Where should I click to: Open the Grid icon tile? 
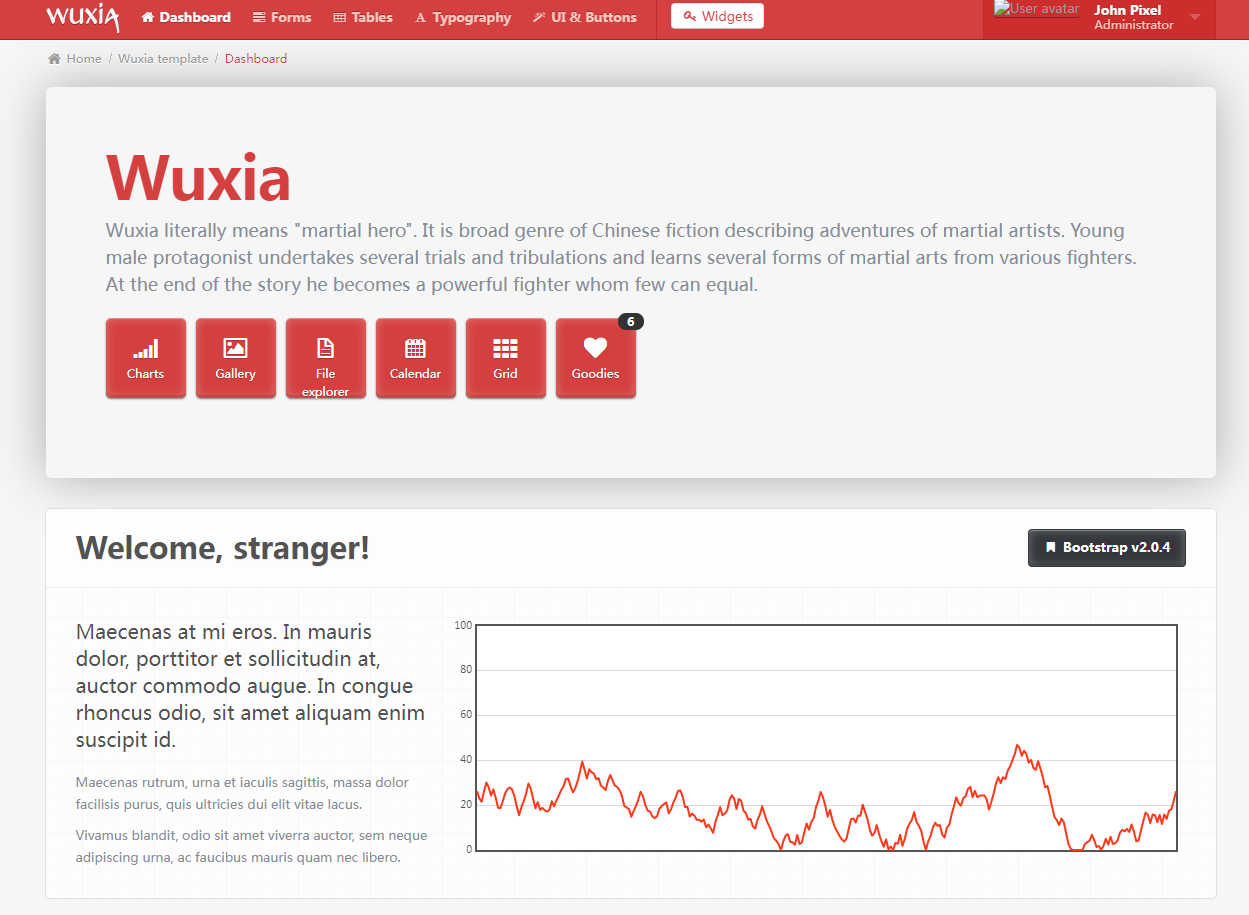pyautogui.click(x=505, y=358)
